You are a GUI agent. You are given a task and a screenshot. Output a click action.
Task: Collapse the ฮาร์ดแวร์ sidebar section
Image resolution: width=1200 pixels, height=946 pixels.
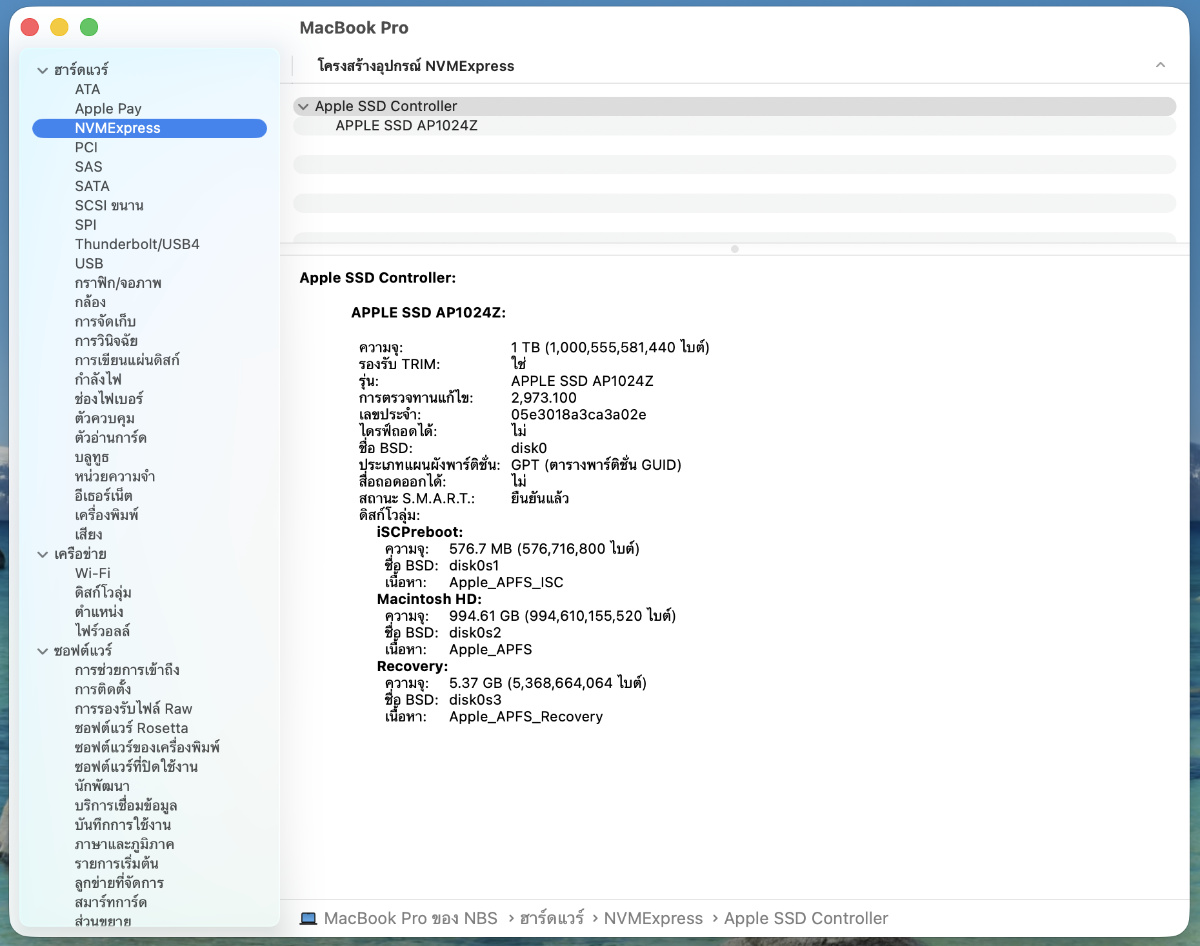43,70
